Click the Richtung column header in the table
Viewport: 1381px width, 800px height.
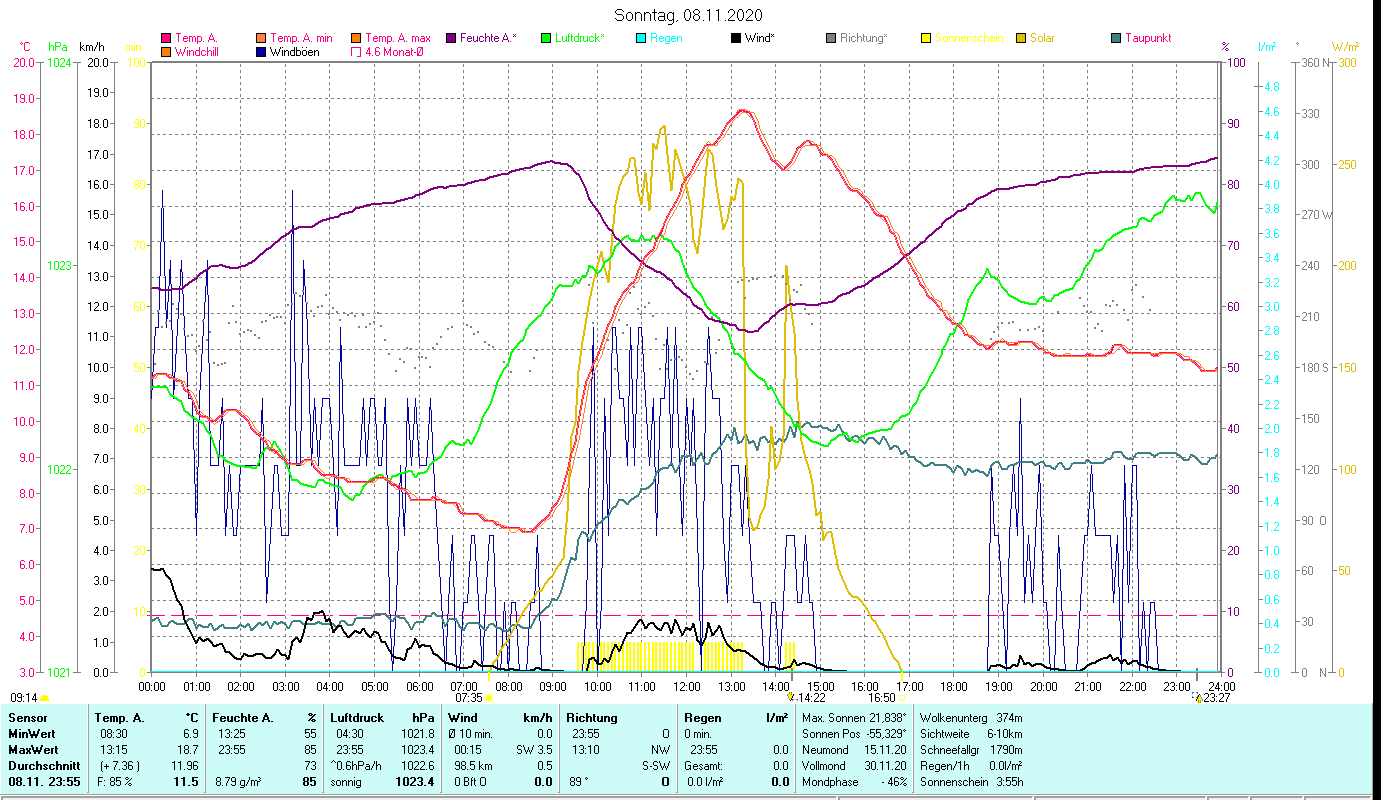[593, 718]
